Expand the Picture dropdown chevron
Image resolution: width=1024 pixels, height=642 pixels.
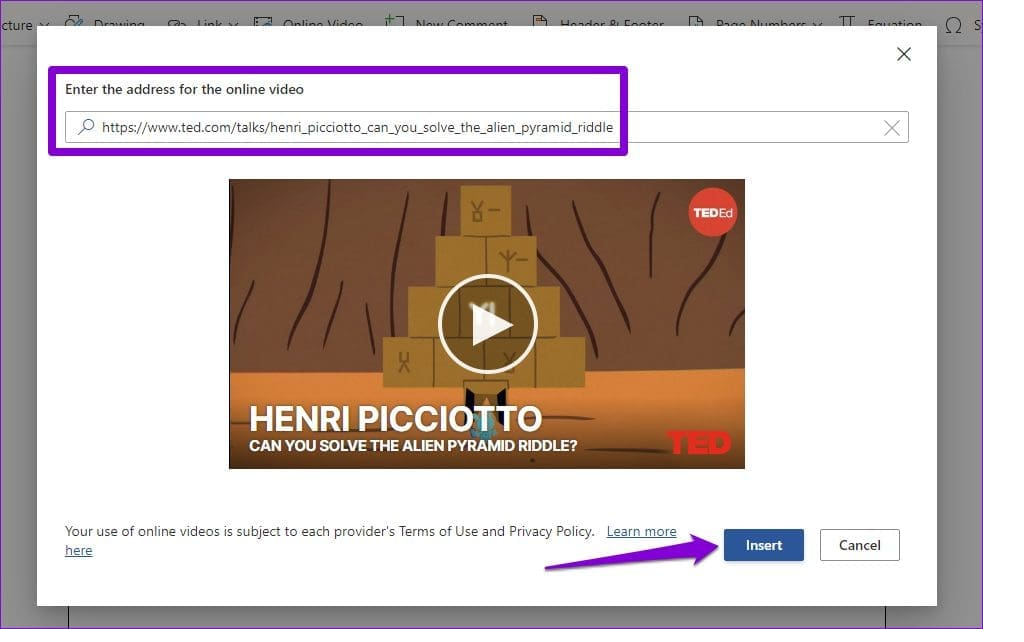43,25
